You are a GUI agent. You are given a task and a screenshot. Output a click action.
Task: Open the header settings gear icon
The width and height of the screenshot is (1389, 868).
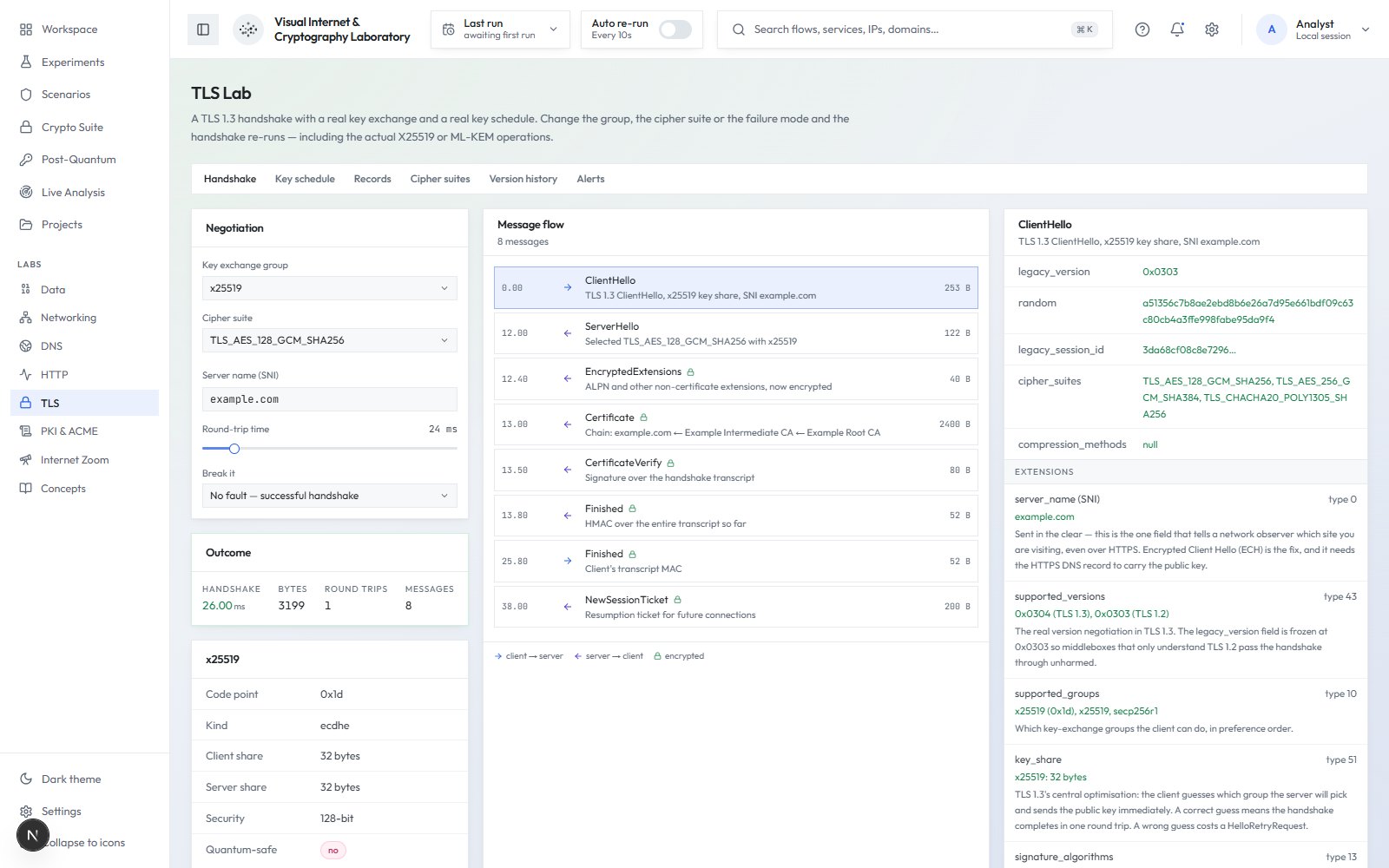coord(1212,30)
